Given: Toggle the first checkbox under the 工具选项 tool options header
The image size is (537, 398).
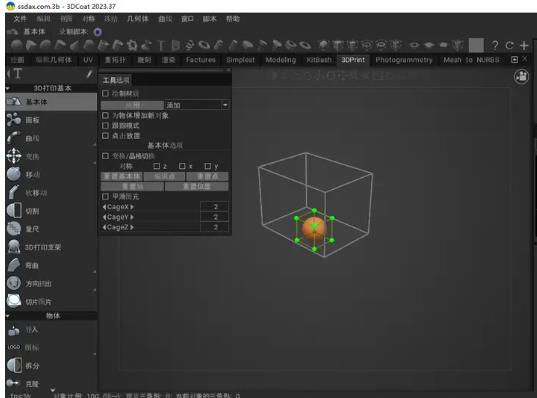Looking at the screenshot, I should [105, 93].
